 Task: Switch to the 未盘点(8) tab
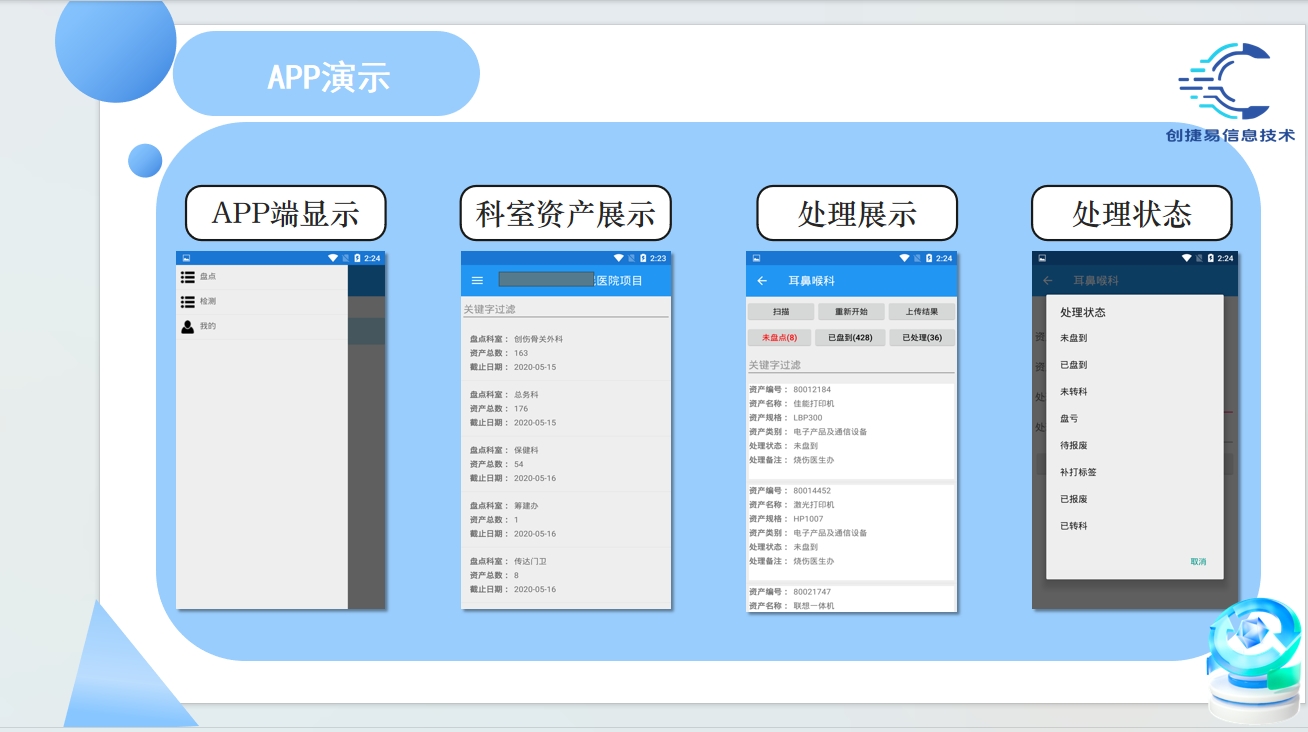tap(779, 338)
